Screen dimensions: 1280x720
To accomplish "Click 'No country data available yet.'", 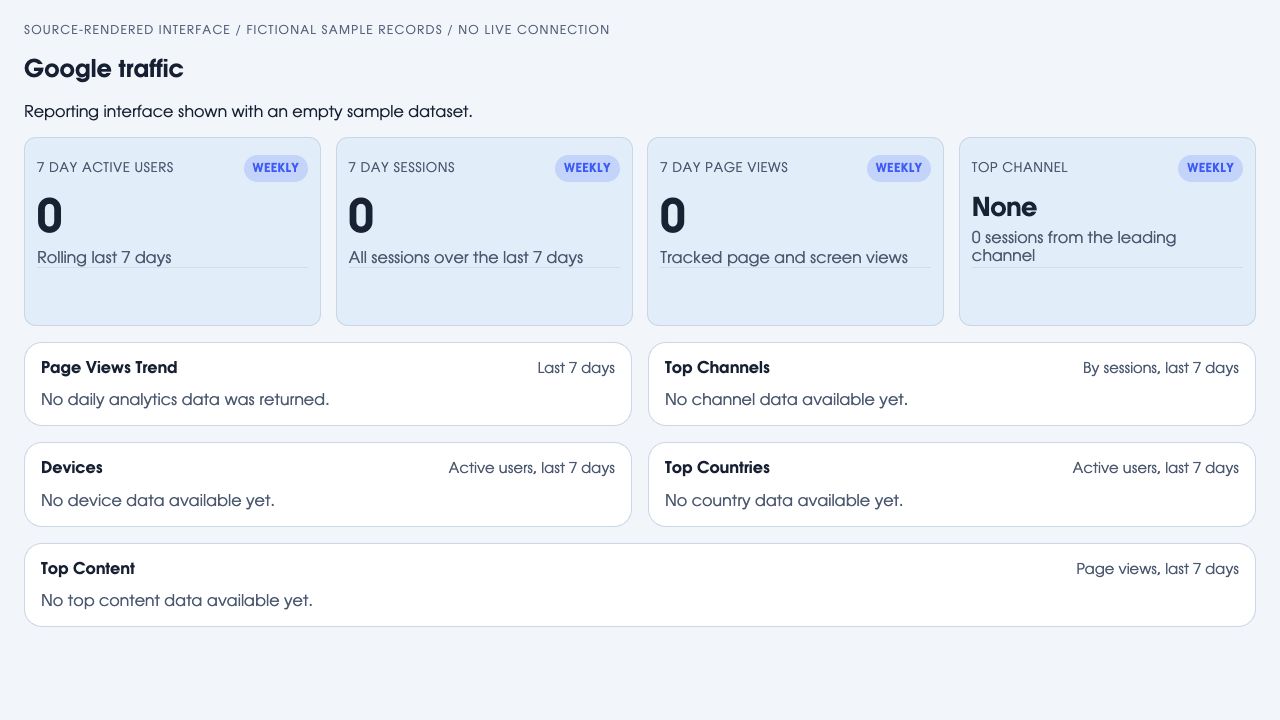I will [x=784, y=500].
